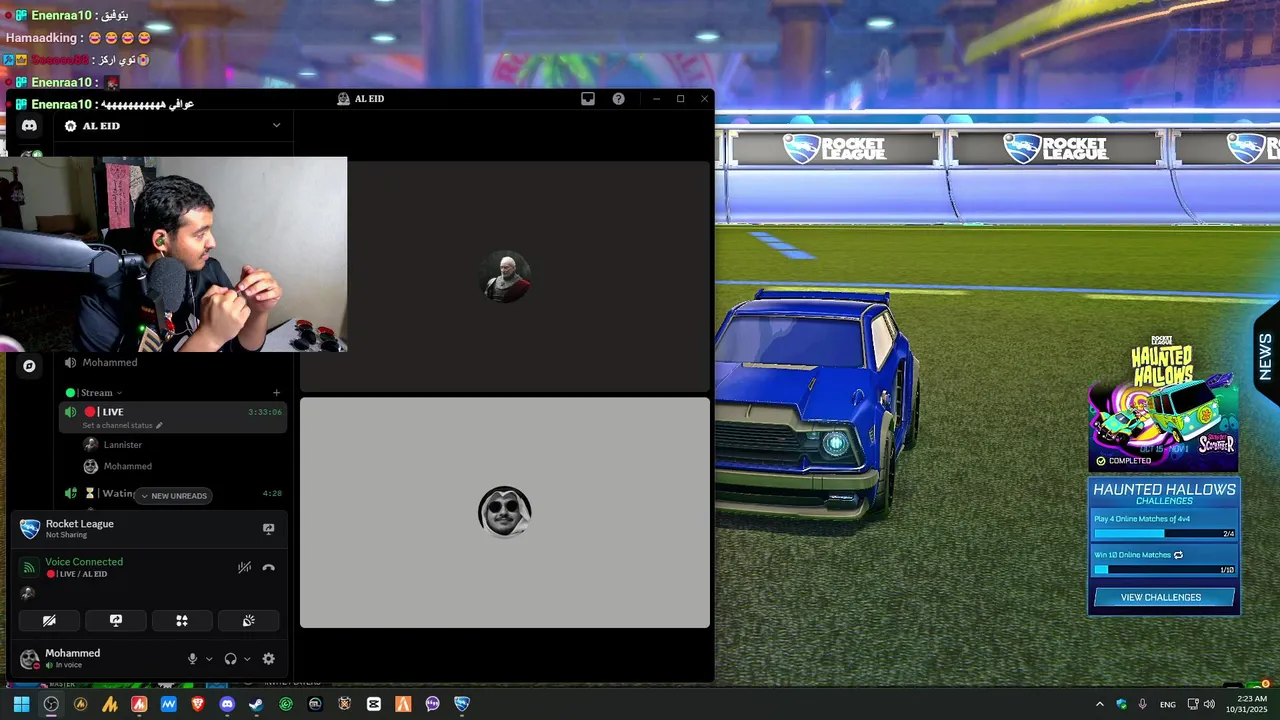
Task: Turn on camera in voice panel
Action: point(49,621)
